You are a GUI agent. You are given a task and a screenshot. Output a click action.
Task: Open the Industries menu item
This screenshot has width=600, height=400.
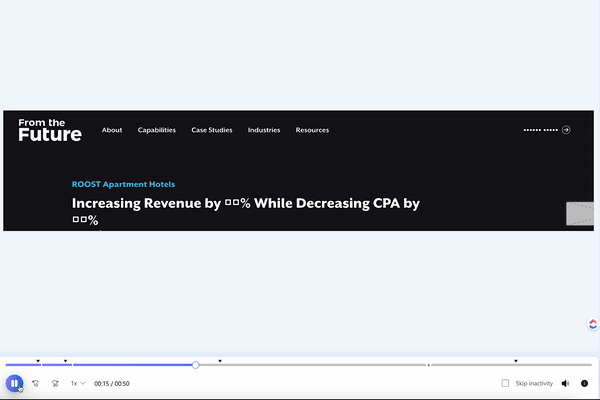pos(264,130)
